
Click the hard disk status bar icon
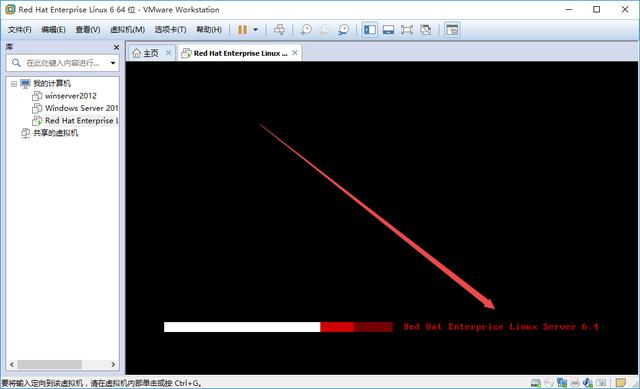536,382
